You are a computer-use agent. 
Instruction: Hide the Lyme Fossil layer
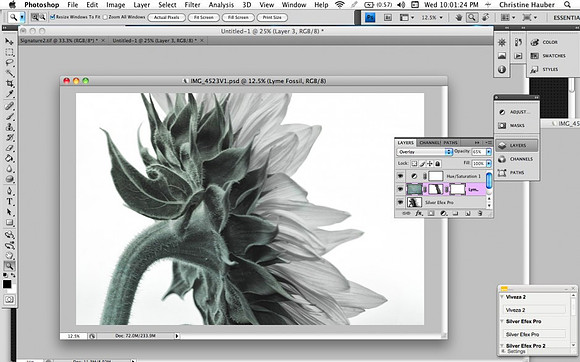[400, 189]
